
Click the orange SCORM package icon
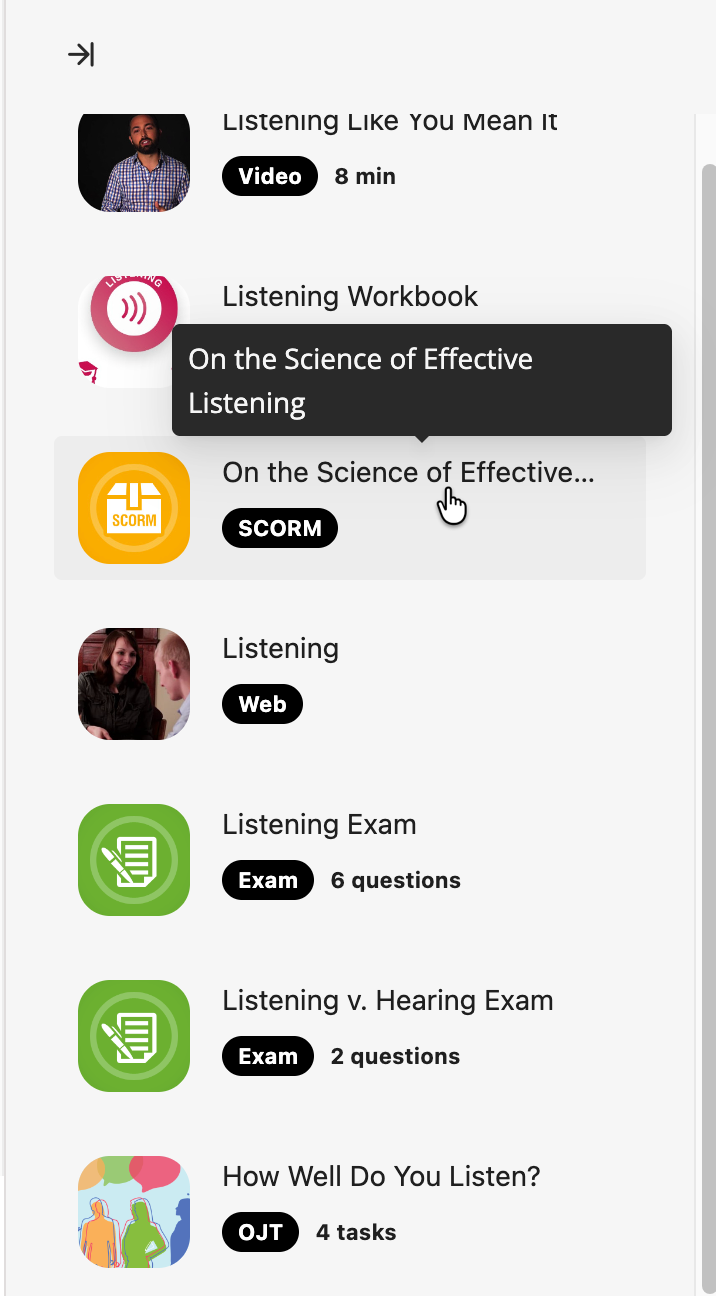coord(134,508)
